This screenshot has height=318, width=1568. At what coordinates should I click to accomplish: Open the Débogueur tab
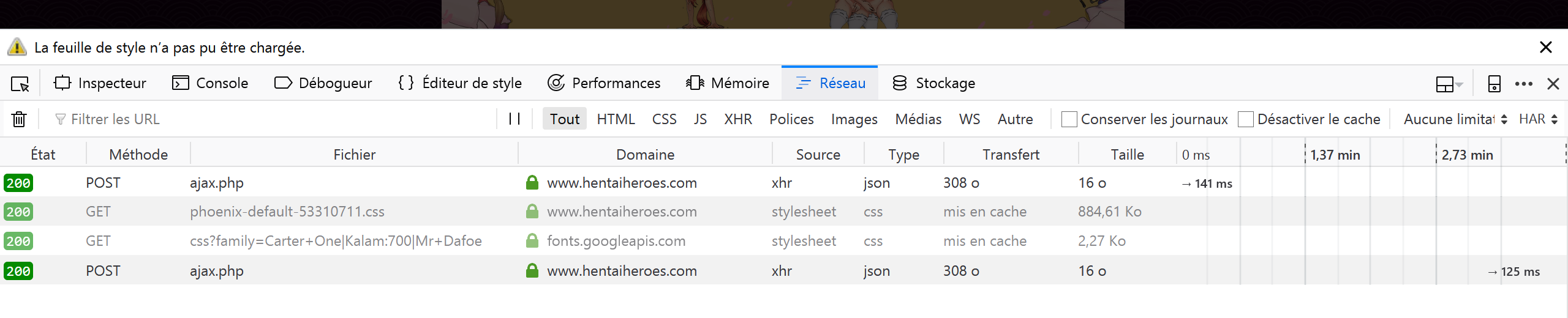[x=323, y=83]
